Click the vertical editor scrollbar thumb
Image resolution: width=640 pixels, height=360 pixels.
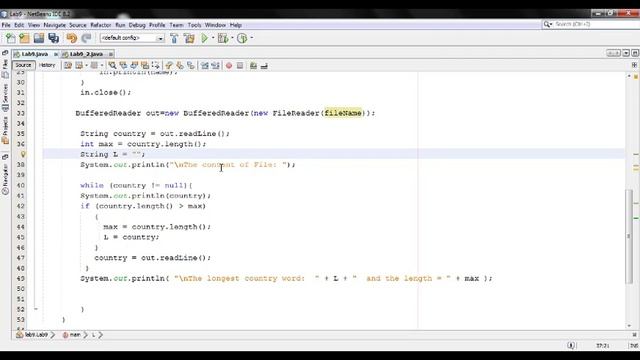pos(629,236)
